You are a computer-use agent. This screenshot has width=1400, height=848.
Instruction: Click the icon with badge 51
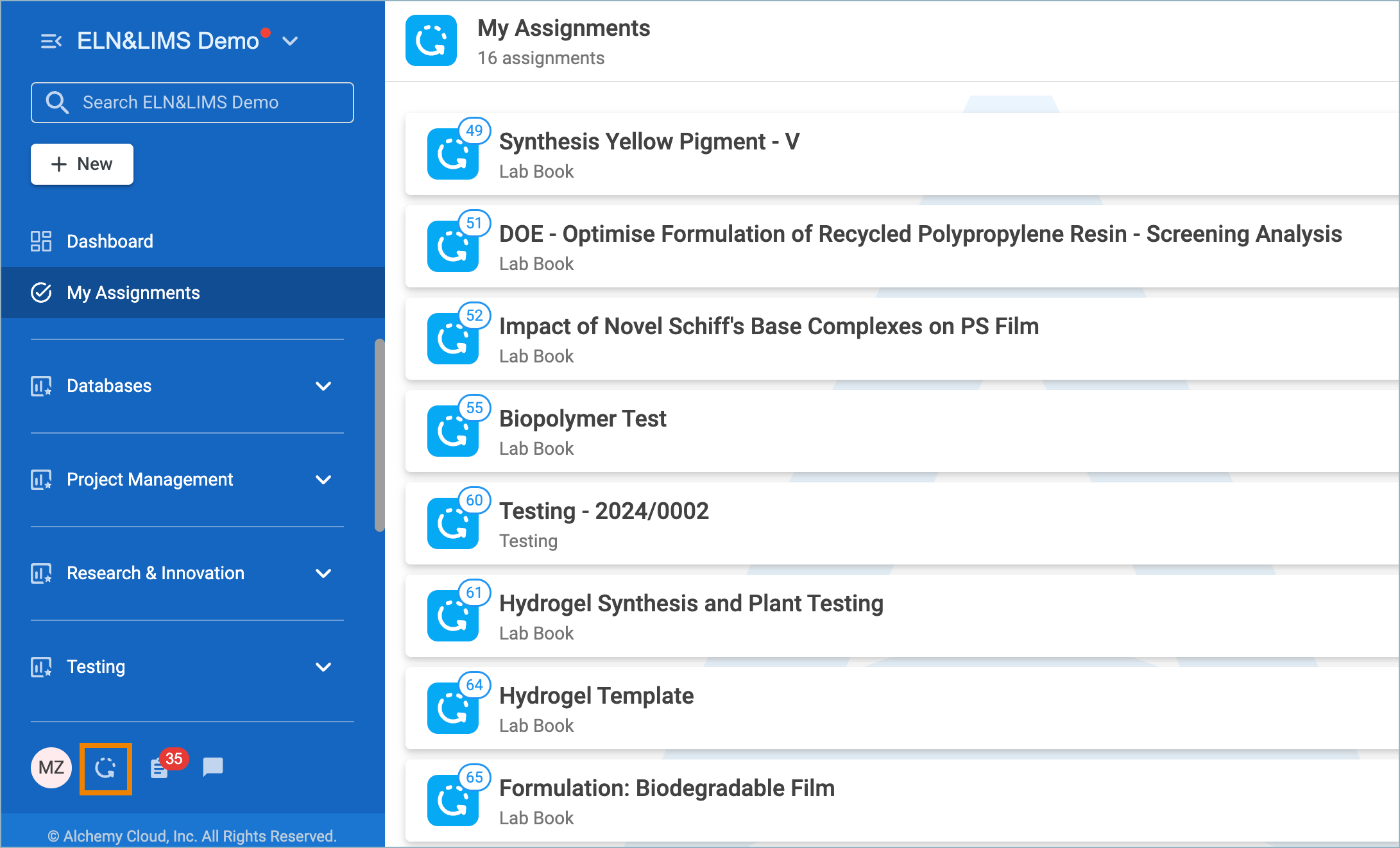pos(453,246)
